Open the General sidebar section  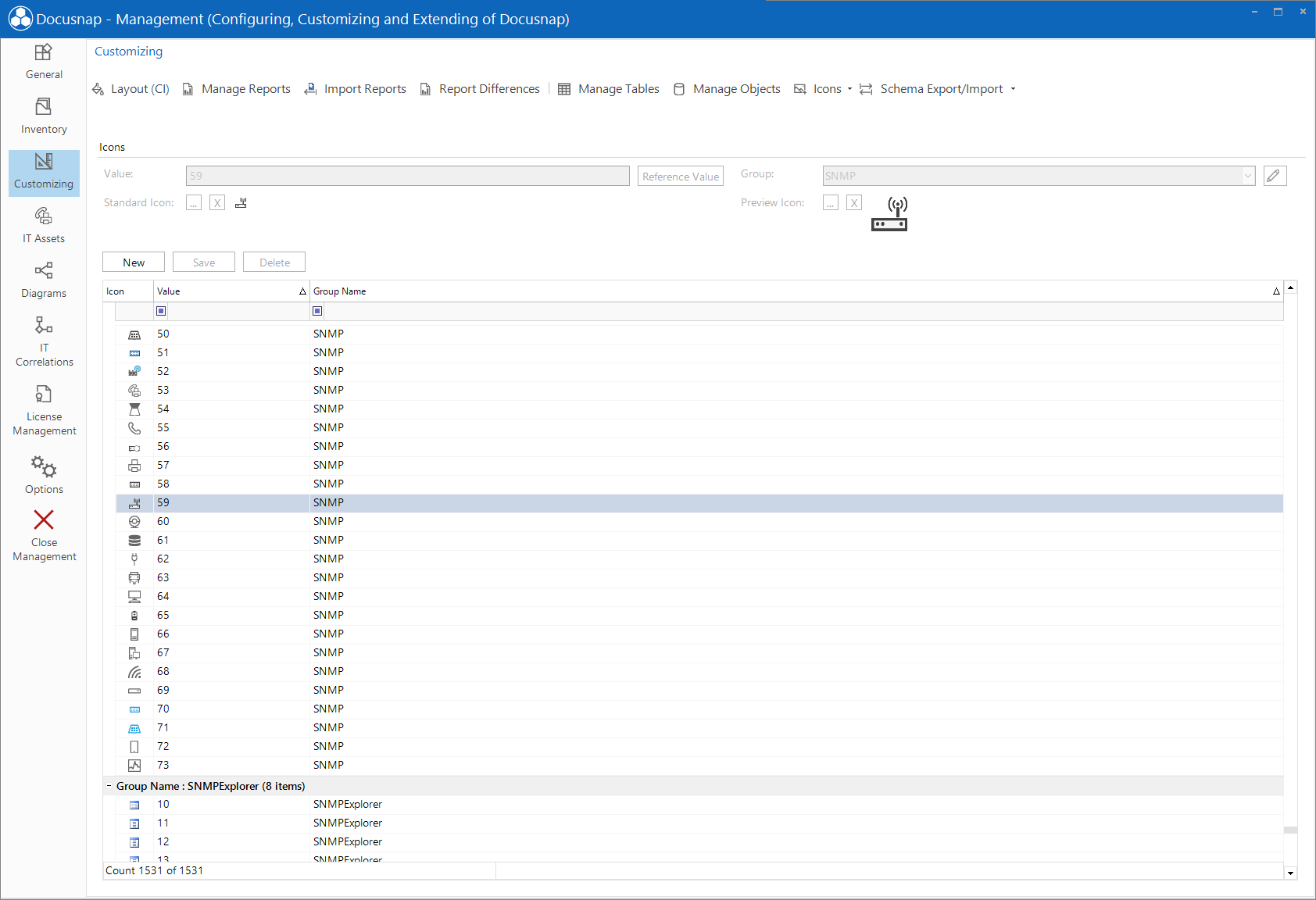(44, 62)
